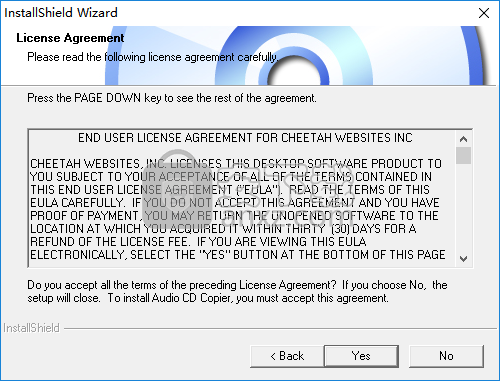
Task: Accept the license by clicking Yes
Action: (361, 356)
